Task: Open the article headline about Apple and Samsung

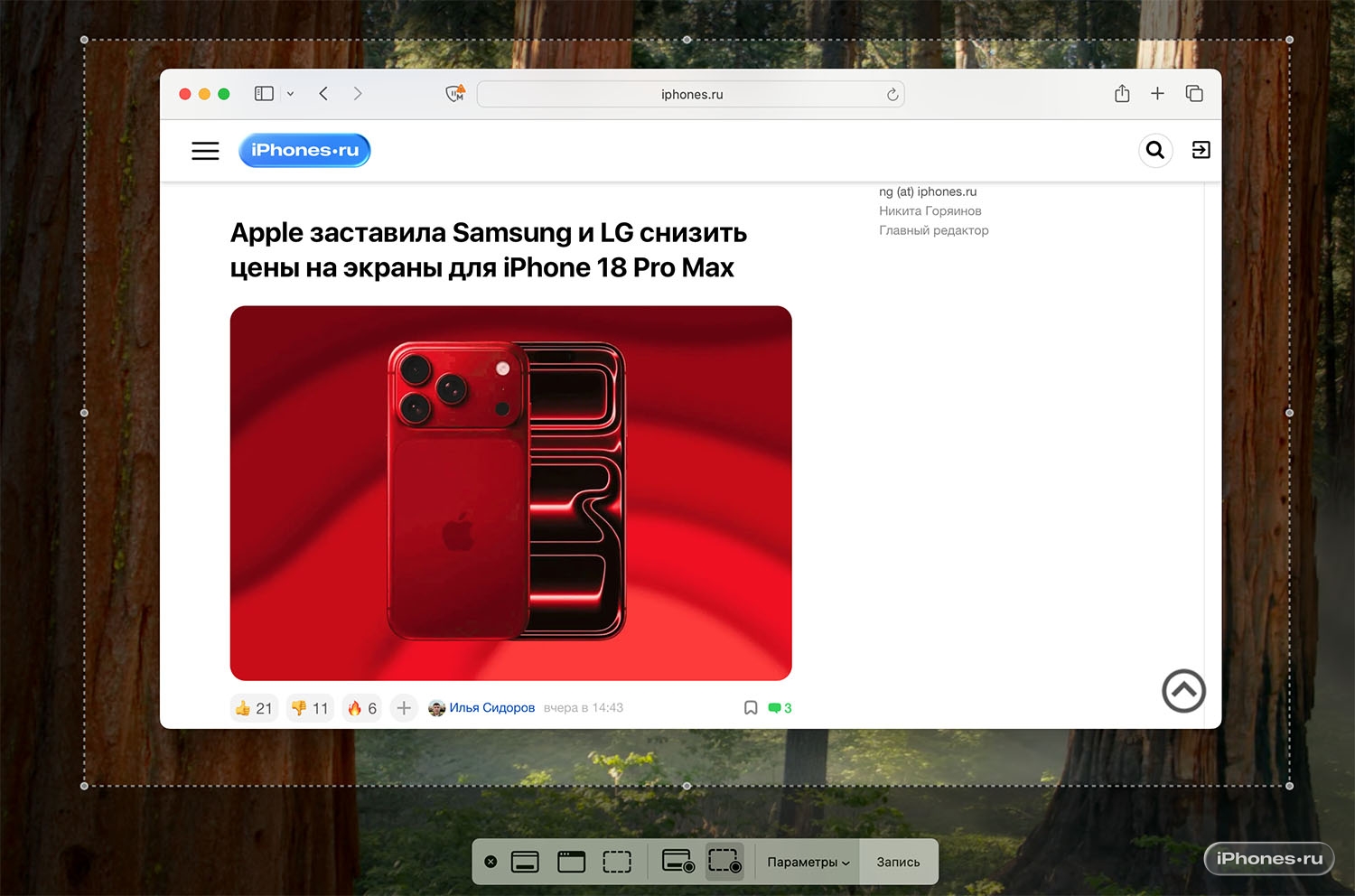Action: (x=489, y=250)
